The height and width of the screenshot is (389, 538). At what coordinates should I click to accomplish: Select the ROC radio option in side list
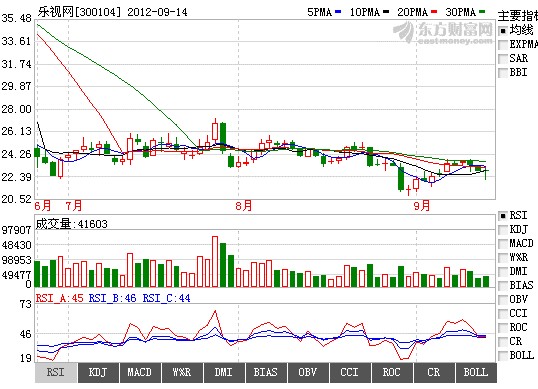tap(503, 328)
